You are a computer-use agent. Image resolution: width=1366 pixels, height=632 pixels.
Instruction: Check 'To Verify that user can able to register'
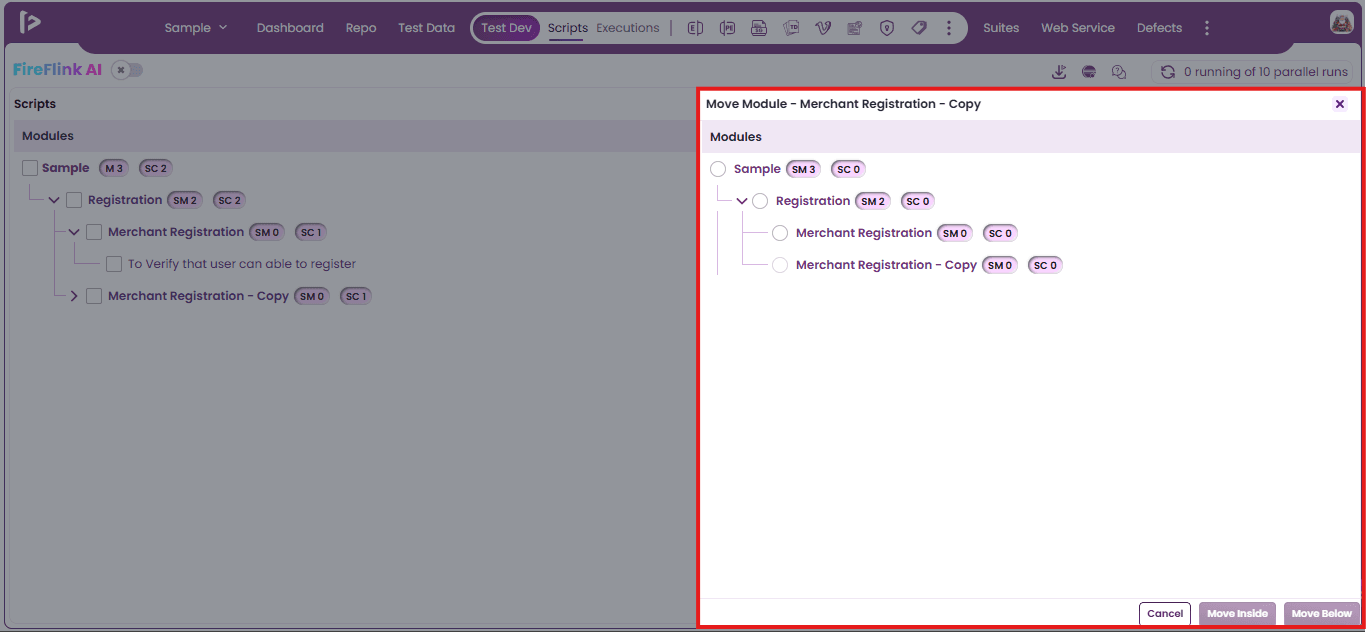pyautogui.click(x=114, y=264)
